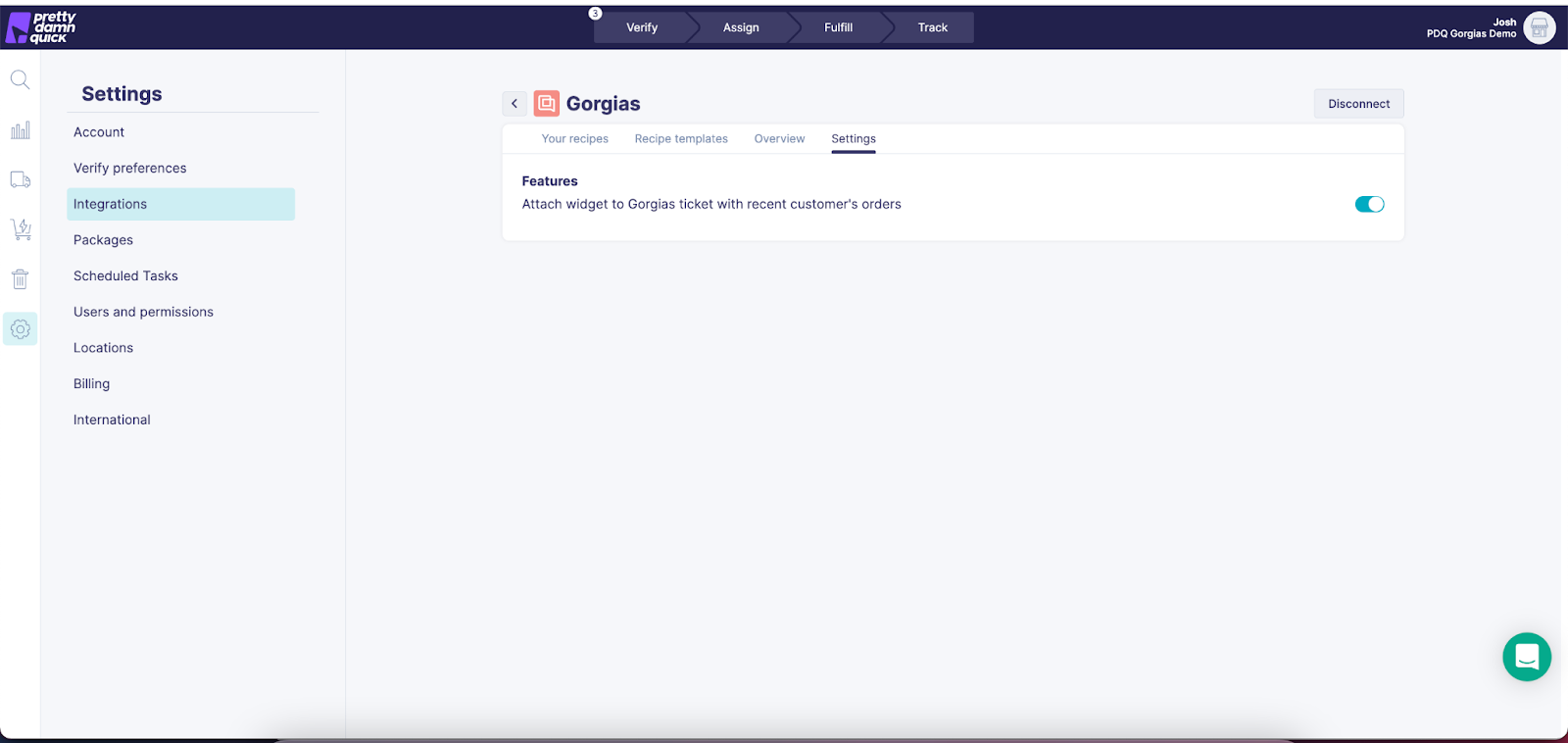Image resolution: width=1568 pixels, height=743 pixels.
Task: Click the Settings sidebar heading
Action: (x=122, y=94)
